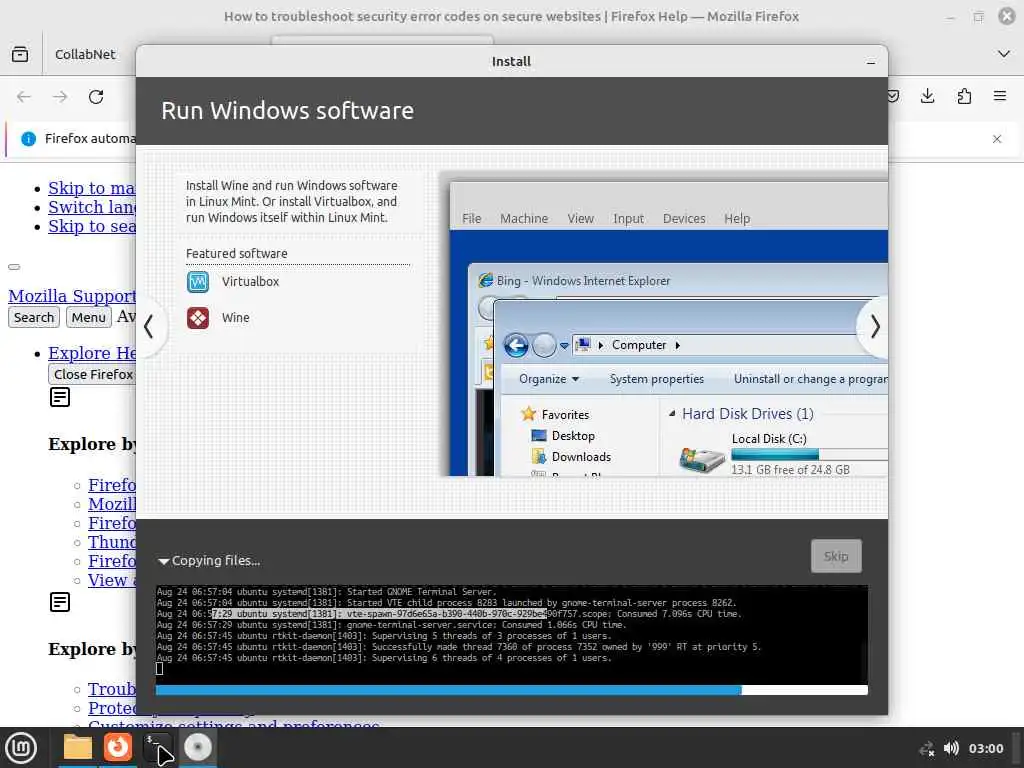The height and width of the screenshot is (768, 1024).
Task: Open the Thund... link in Explore list
Action: pyautogui.click(x=112, y=542)
